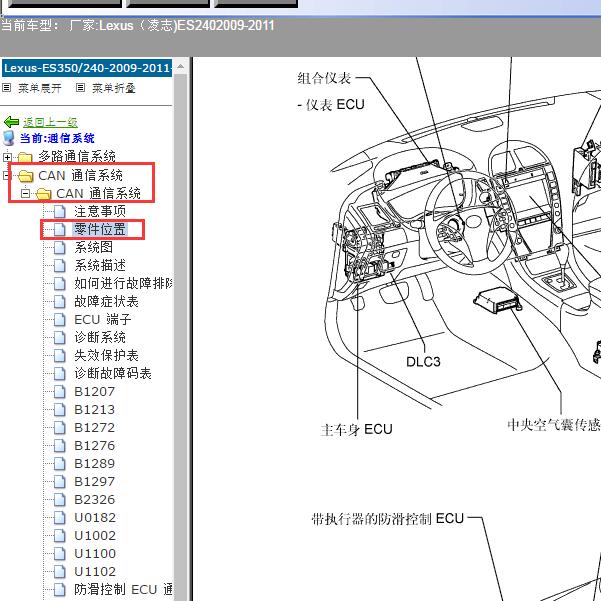Click the document icon beside U1102
The width and height of the screenshot is (601, 601).
(x=59, y=571)
